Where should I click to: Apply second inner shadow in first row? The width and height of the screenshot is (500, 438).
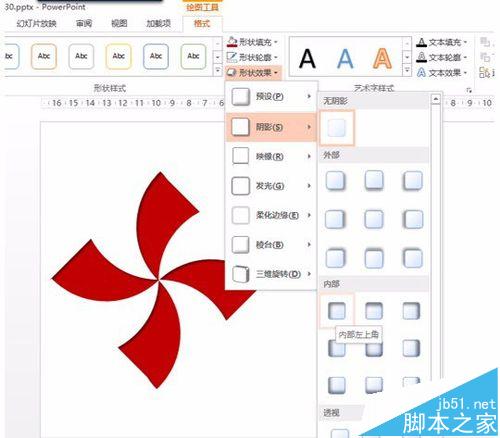click(374, 311)
